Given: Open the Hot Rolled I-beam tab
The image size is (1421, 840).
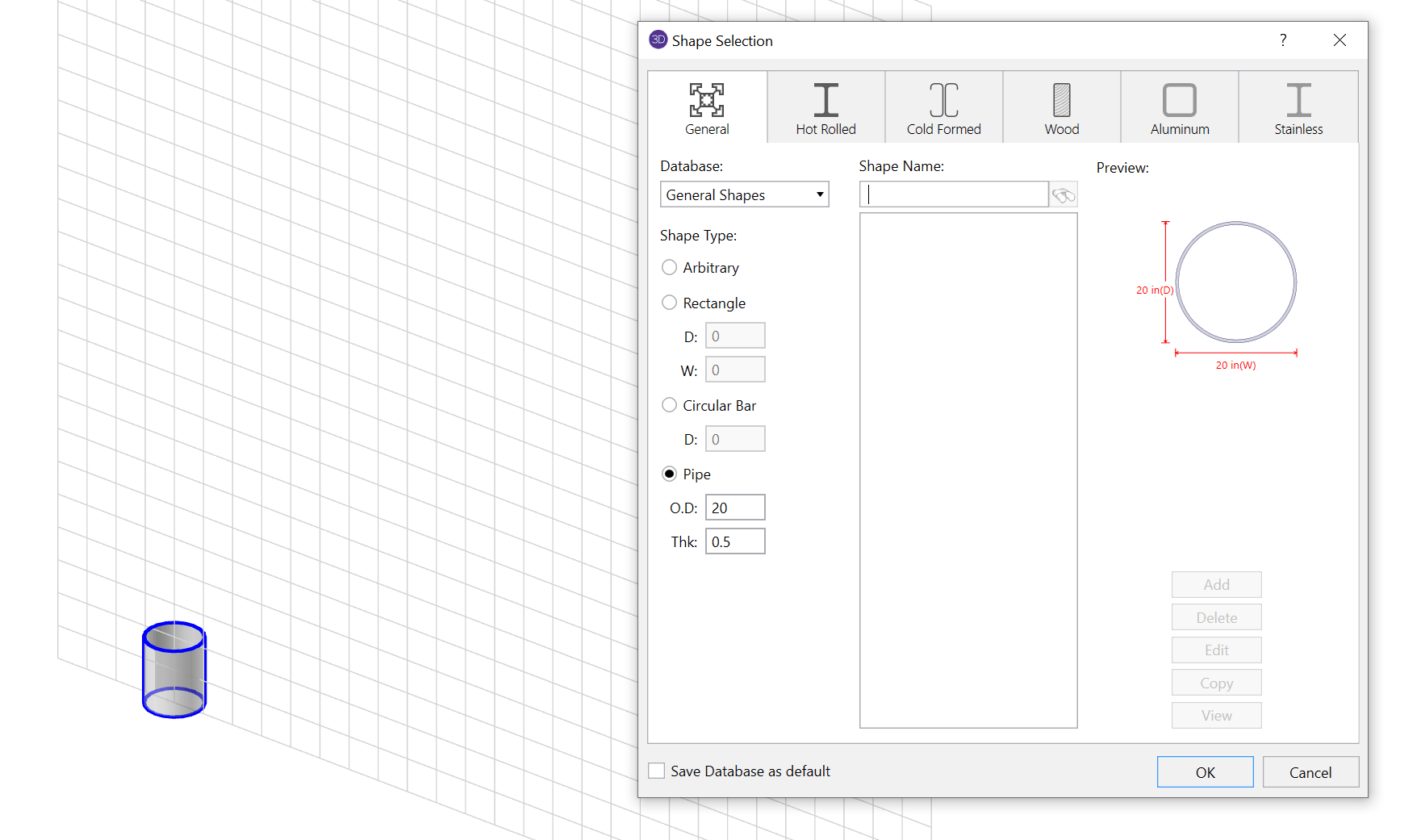Looking at the screenshot, I should coord(825,101).
